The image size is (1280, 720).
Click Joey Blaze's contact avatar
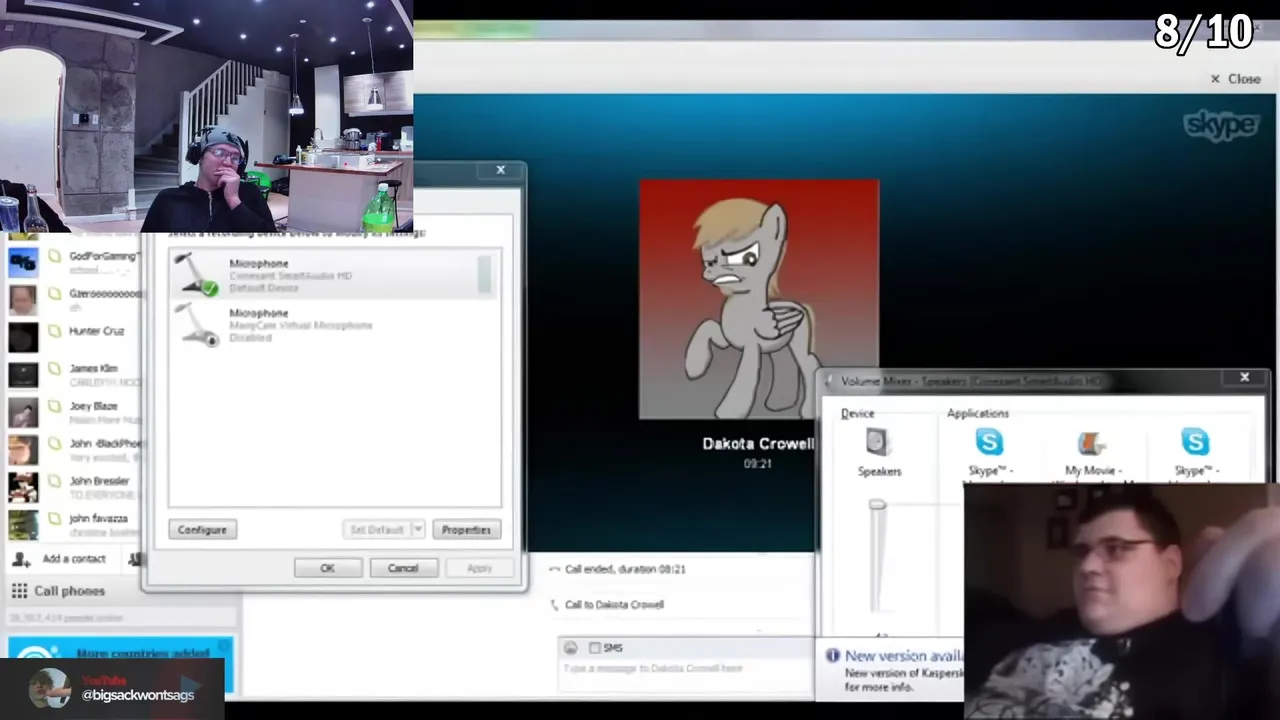23,412
